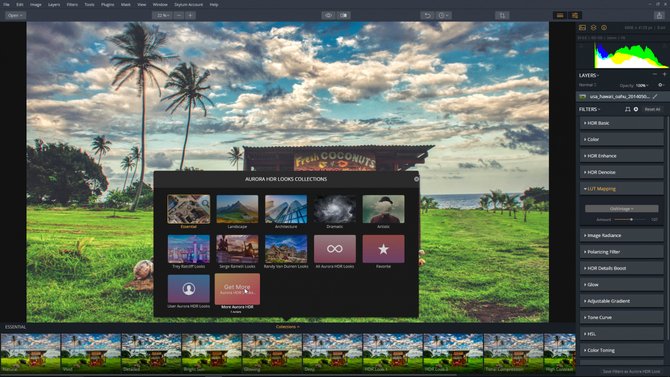Screen dimensions: 670x377
Task: Open the Randy Van Duinen Looks collection
Action: click(x=286, y=249)
